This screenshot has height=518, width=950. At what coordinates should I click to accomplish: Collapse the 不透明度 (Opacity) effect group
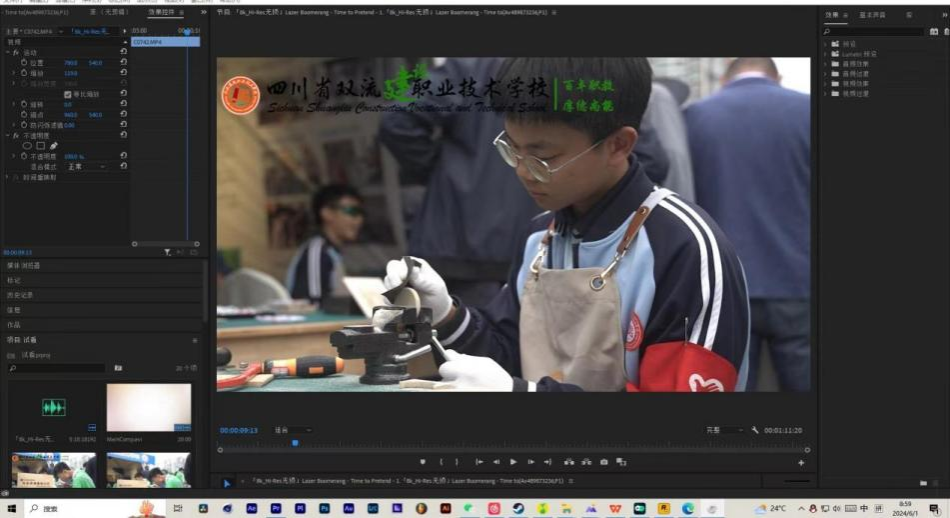click(7, 135)
